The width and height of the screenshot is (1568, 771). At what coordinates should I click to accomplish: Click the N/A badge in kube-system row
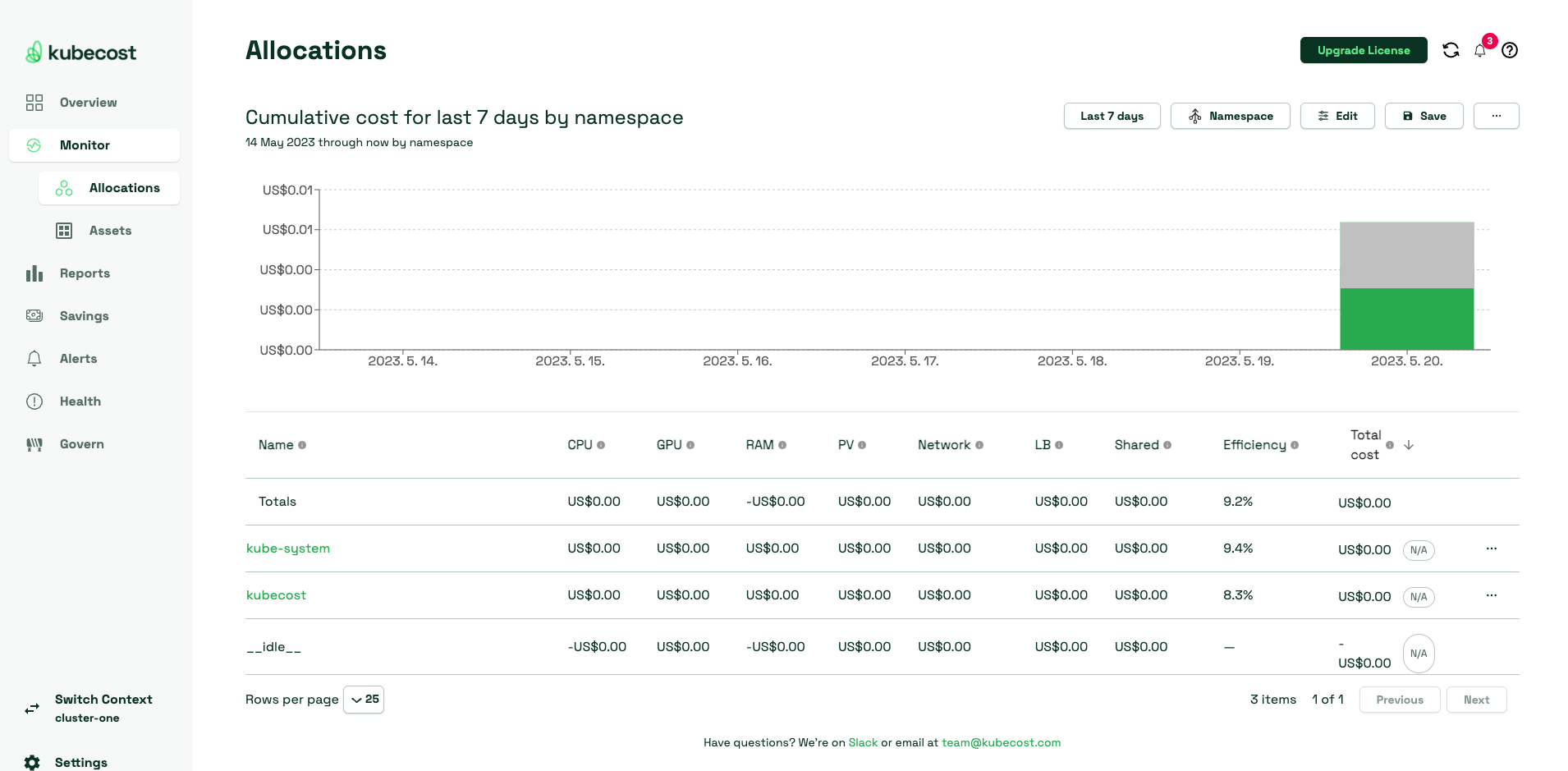coord(1419,550)
